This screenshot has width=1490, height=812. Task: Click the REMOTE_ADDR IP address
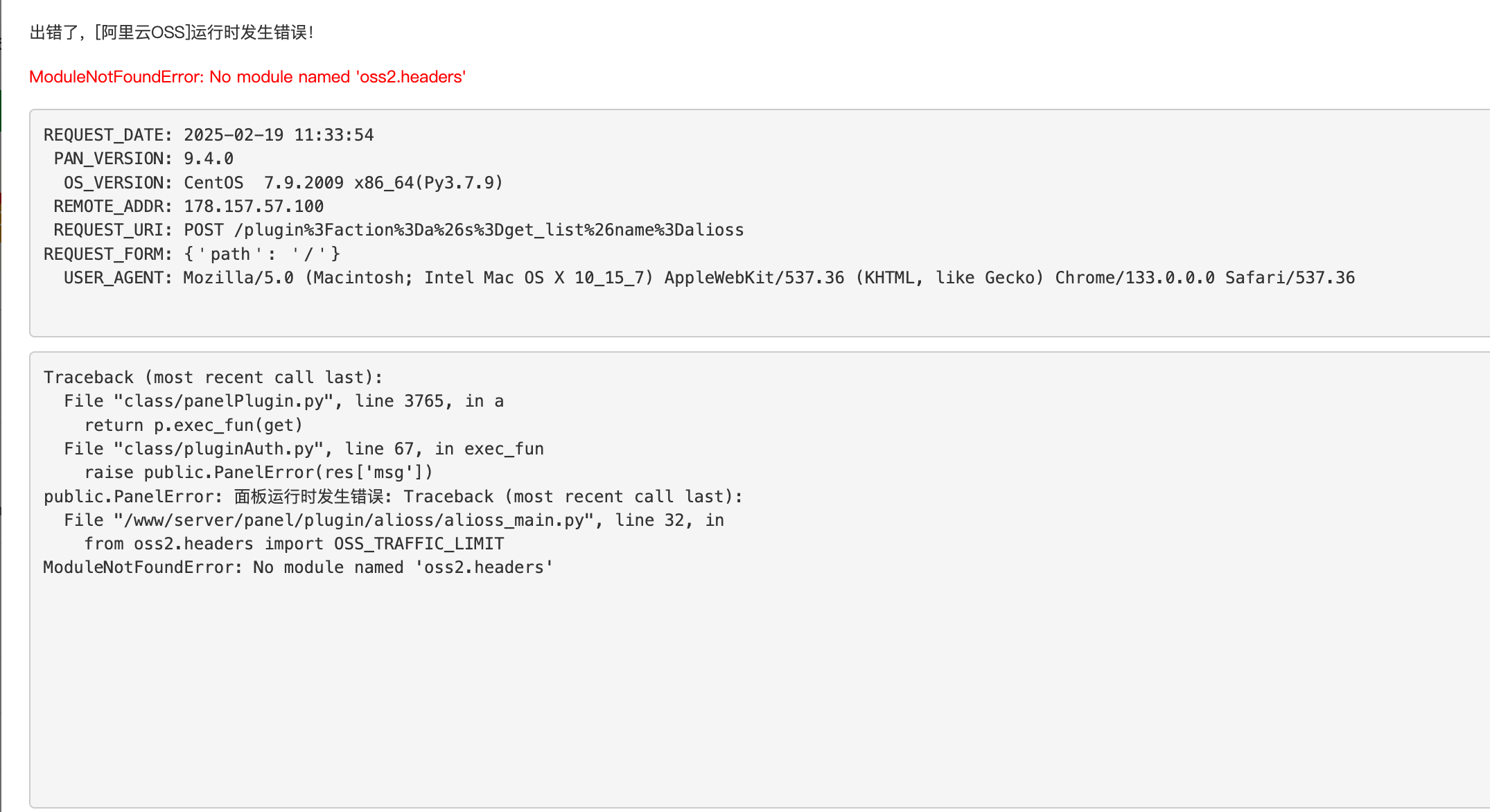(x=254, y=206)
